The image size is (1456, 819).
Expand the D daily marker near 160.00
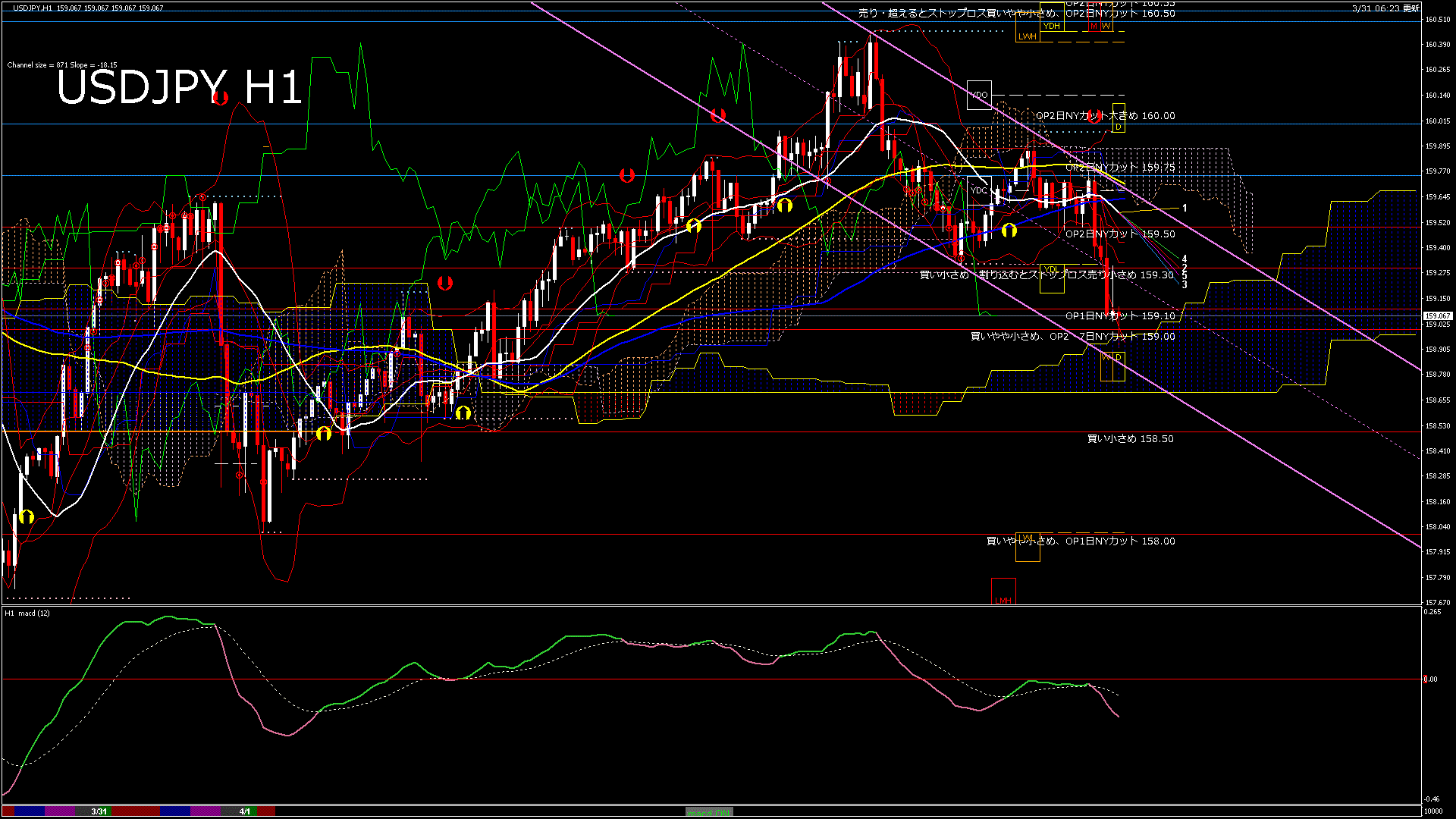click(x=1118, y=128)
